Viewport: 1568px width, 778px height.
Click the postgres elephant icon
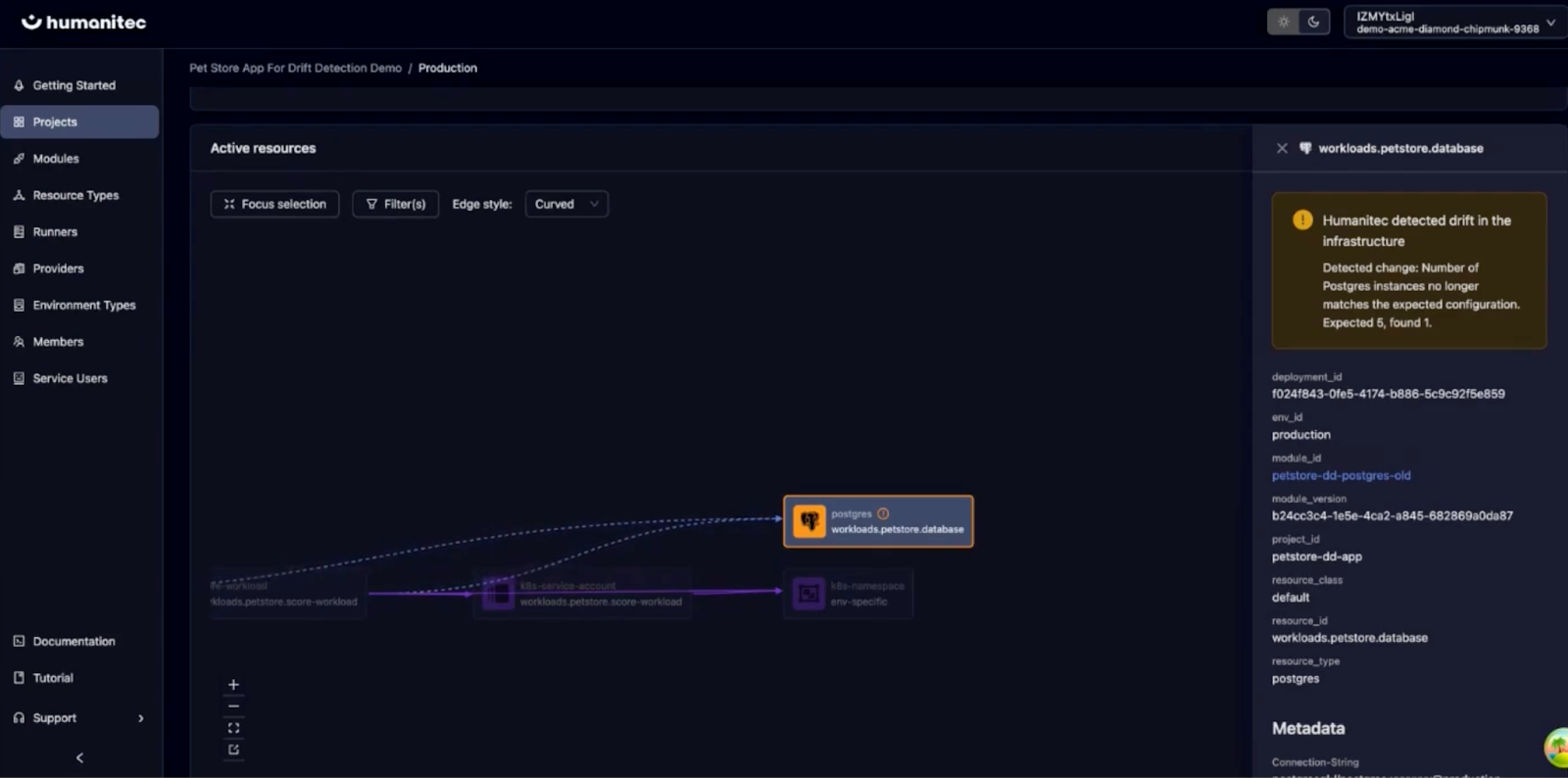pyautogui.click(x=809, y=521)
